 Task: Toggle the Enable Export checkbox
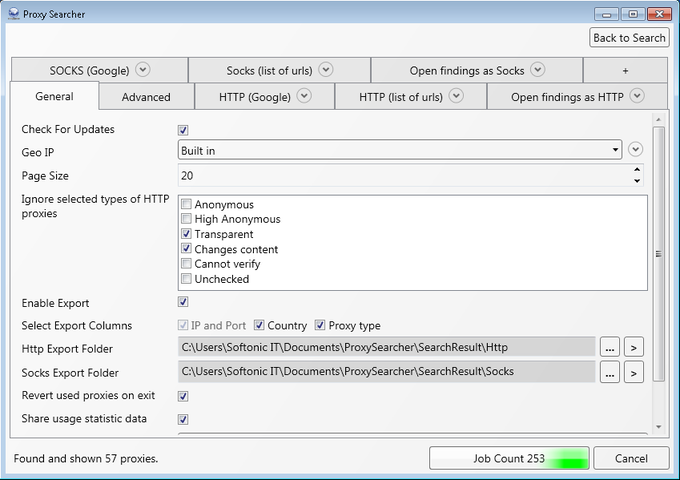183,302
